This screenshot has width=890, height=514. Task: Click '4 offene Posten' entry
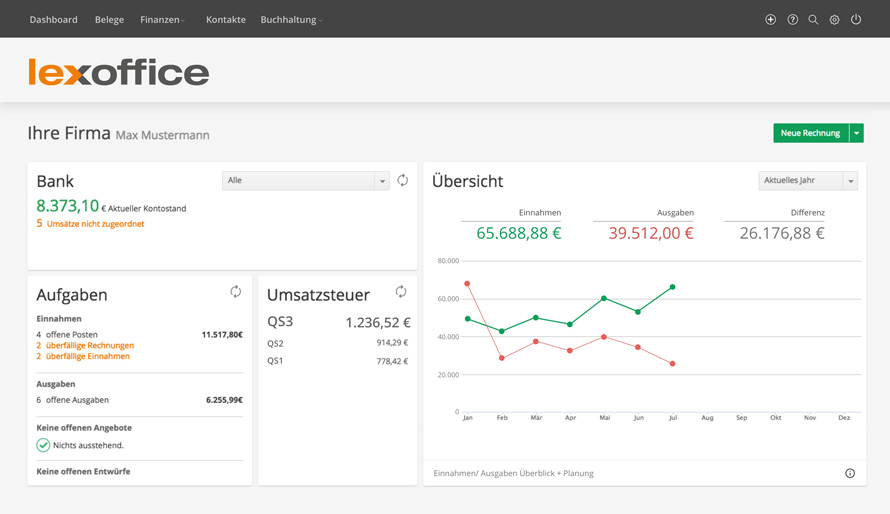[x=67, y=335]
